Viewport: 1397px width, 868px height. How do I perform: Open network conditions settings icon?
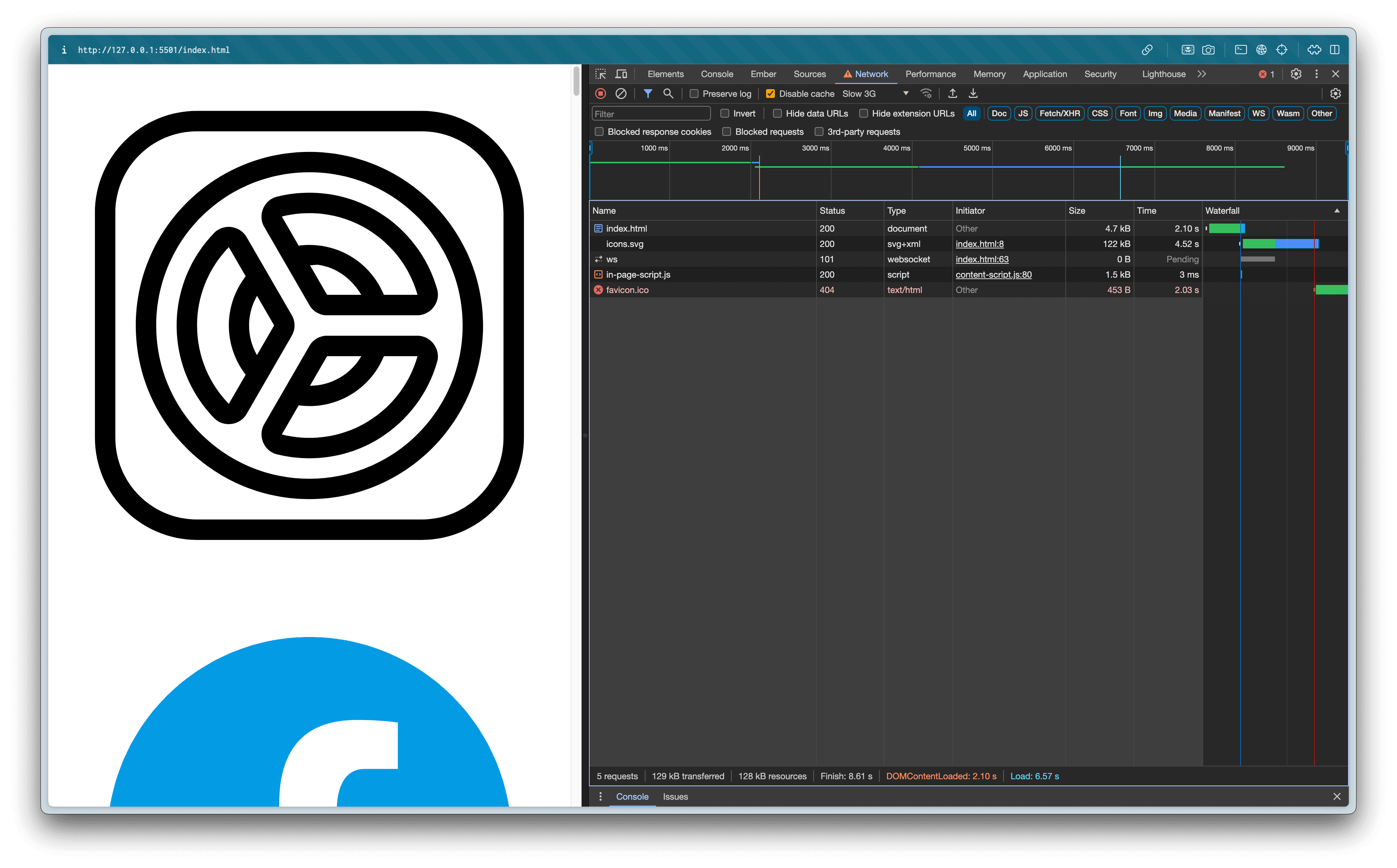pyautogui.click(x=926, y=93)
